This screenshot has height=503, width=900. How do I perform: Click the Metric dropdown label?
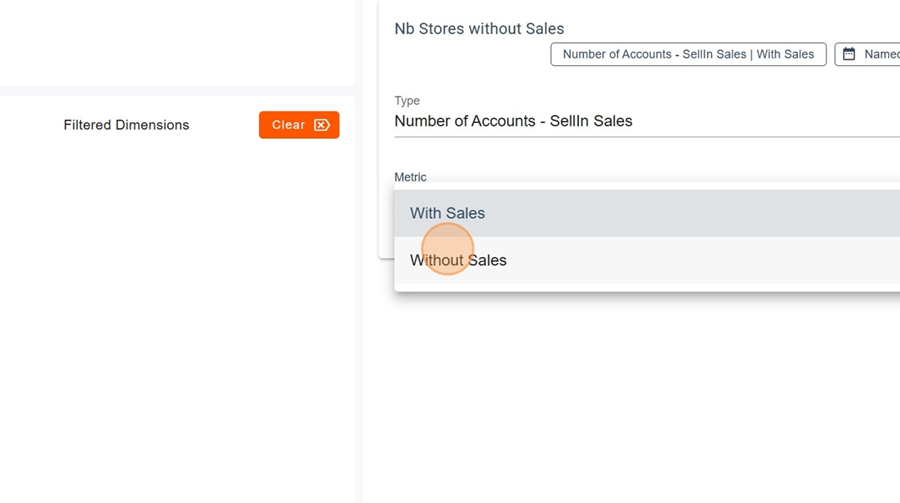click(410, 177)
